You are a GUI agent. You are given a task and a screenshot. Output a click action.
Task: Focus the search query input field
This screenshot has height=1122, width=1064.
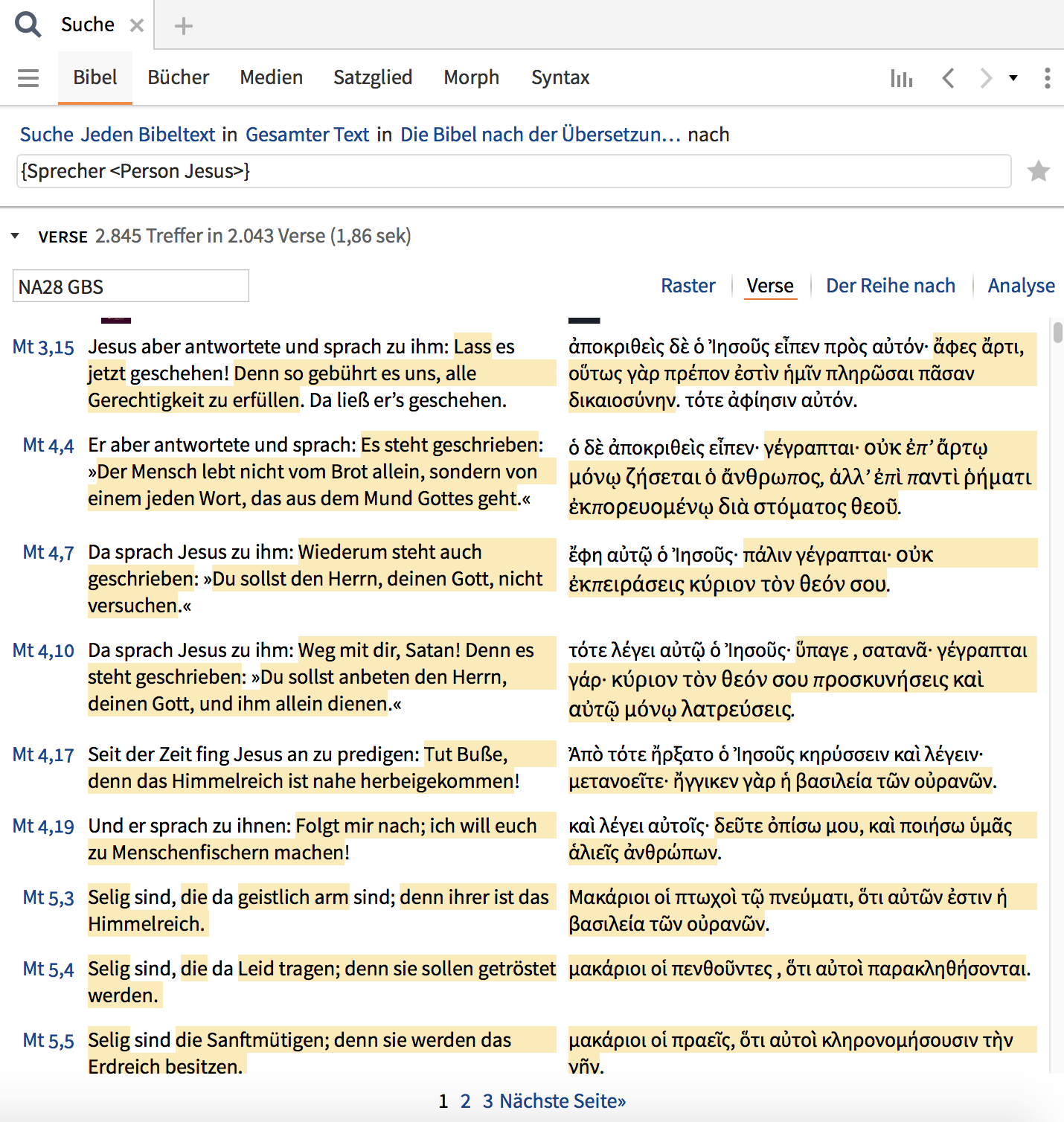[513, 171]
